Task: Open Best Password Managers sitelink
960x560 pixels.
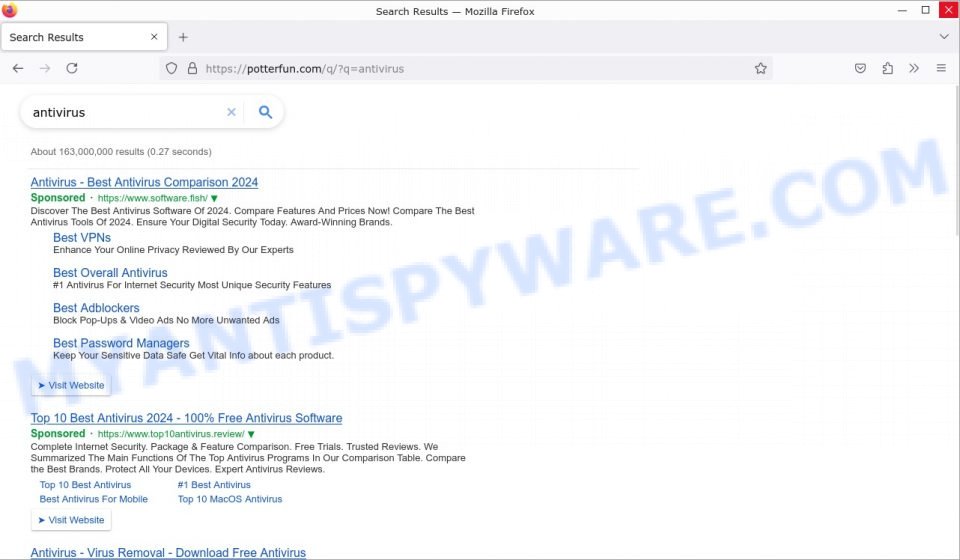Action: (121, 343)
